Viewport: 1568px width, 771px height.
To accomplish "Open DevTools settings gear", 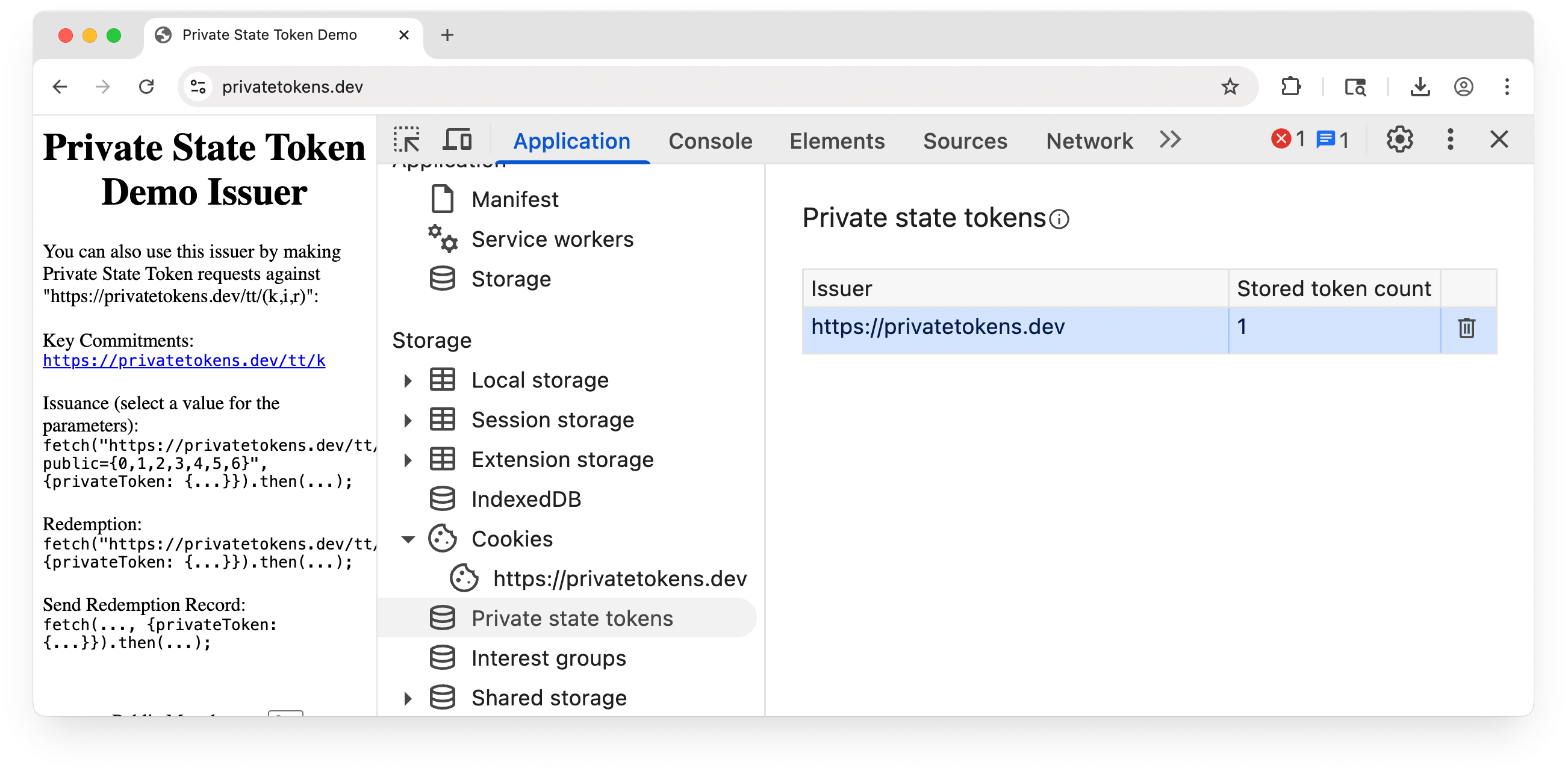I will tap(1400, 140).
